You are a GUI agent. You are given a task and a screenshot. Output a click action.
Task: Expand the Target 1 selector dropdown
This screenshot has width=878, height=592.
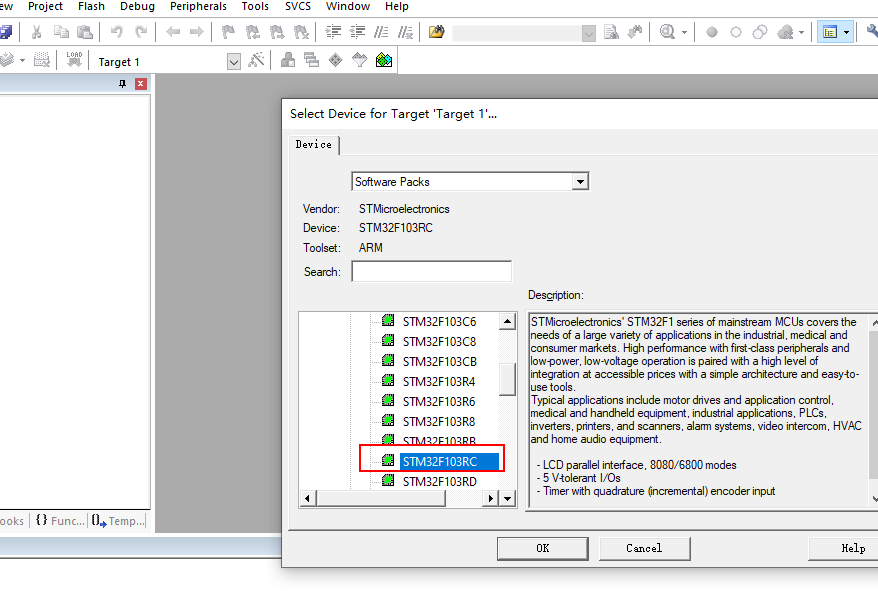(x=234, y=62)
